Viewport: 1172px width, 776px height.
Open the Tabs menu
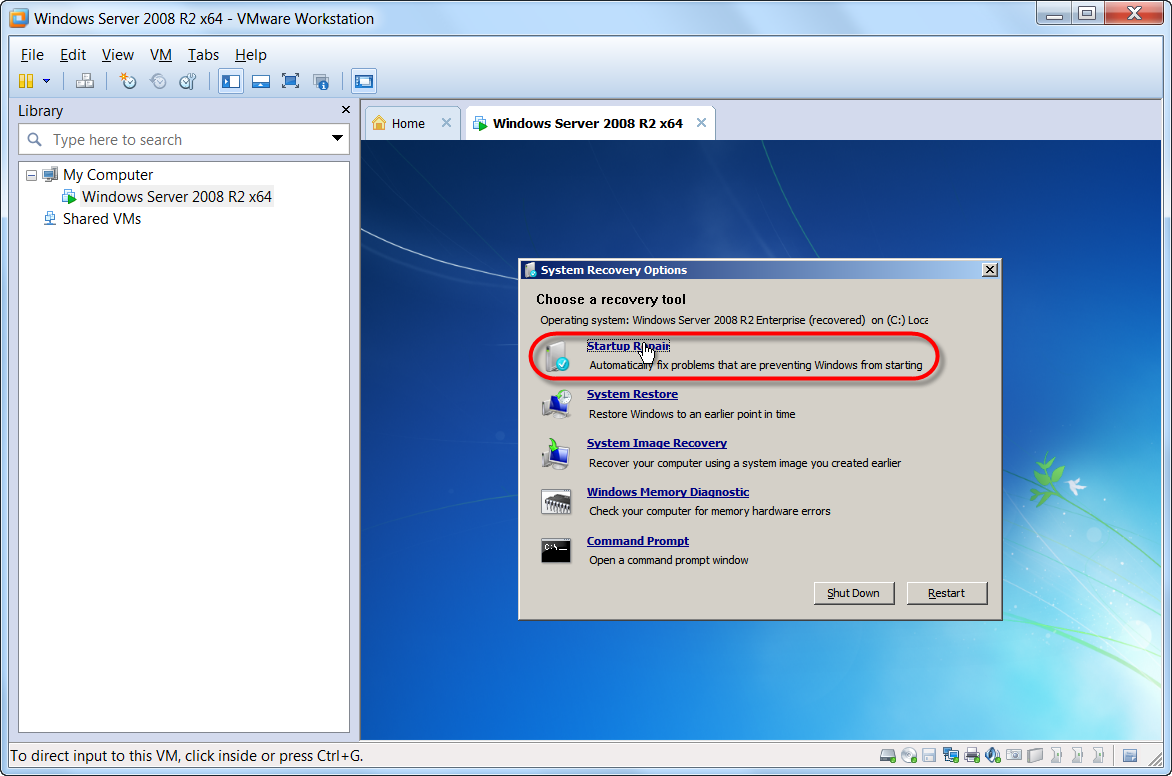pyautogui.click(x=203, y=55)
